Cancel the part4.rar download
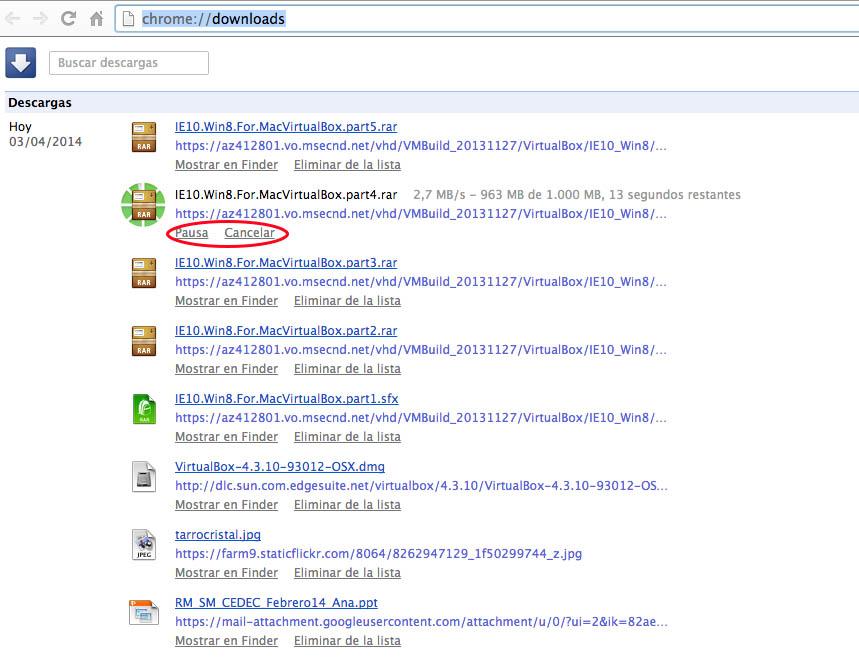Image resolution: width=859 pixels, height=662 pixels. (249, 233)
